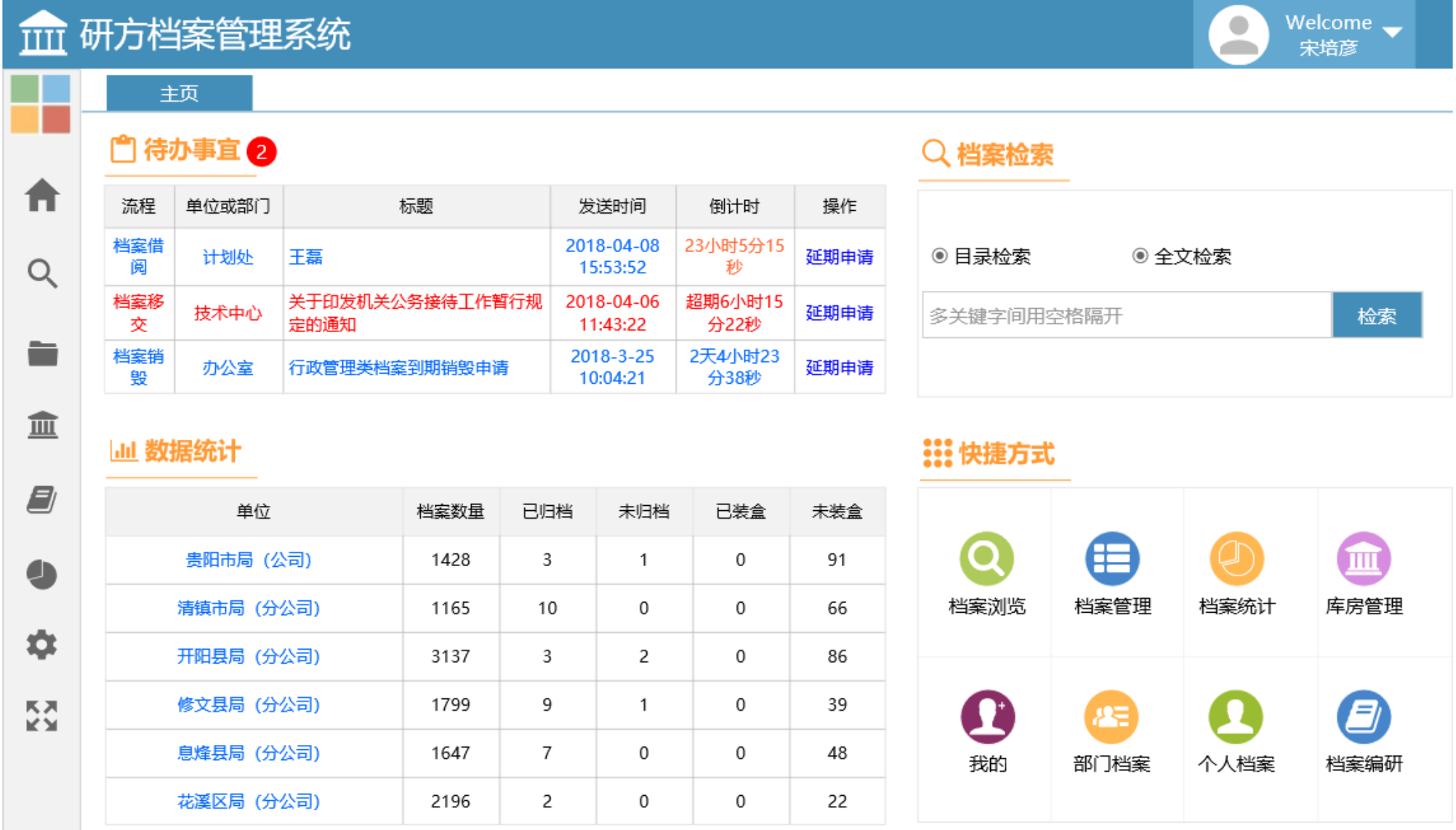The width and height of the screenshot is (1456, 830).
Task: Click the 办公室 department cell
Action: pyautogui.click(x=228, y=368)
